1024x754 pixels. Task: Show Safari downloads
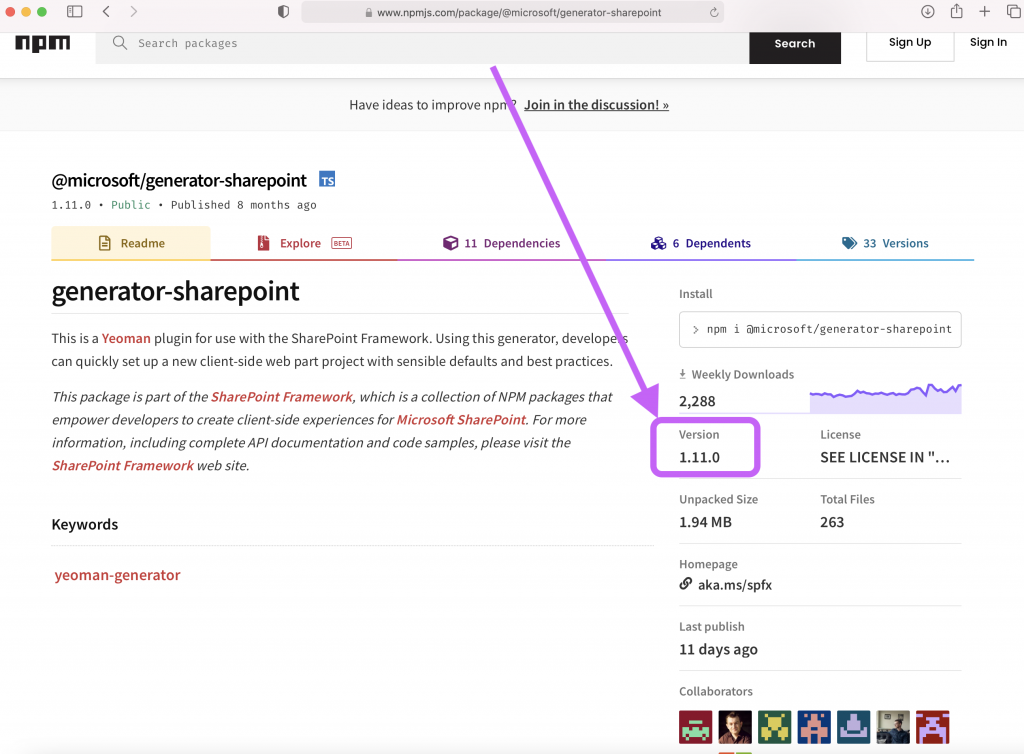coord(927,12)
